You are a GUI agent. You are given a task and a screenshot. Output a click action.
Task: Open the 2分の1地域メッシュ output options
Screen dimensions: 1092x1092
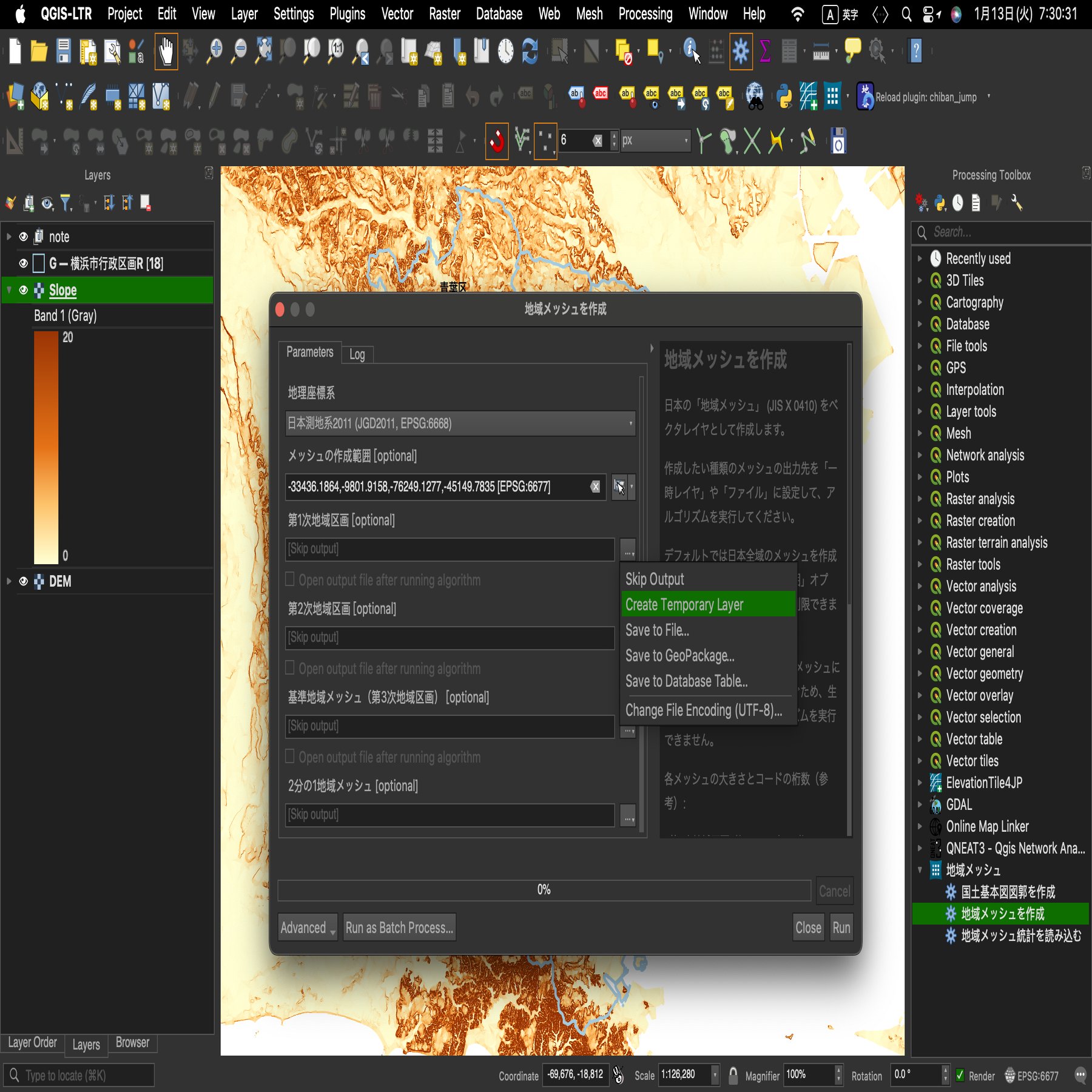[x=628, y=815]
